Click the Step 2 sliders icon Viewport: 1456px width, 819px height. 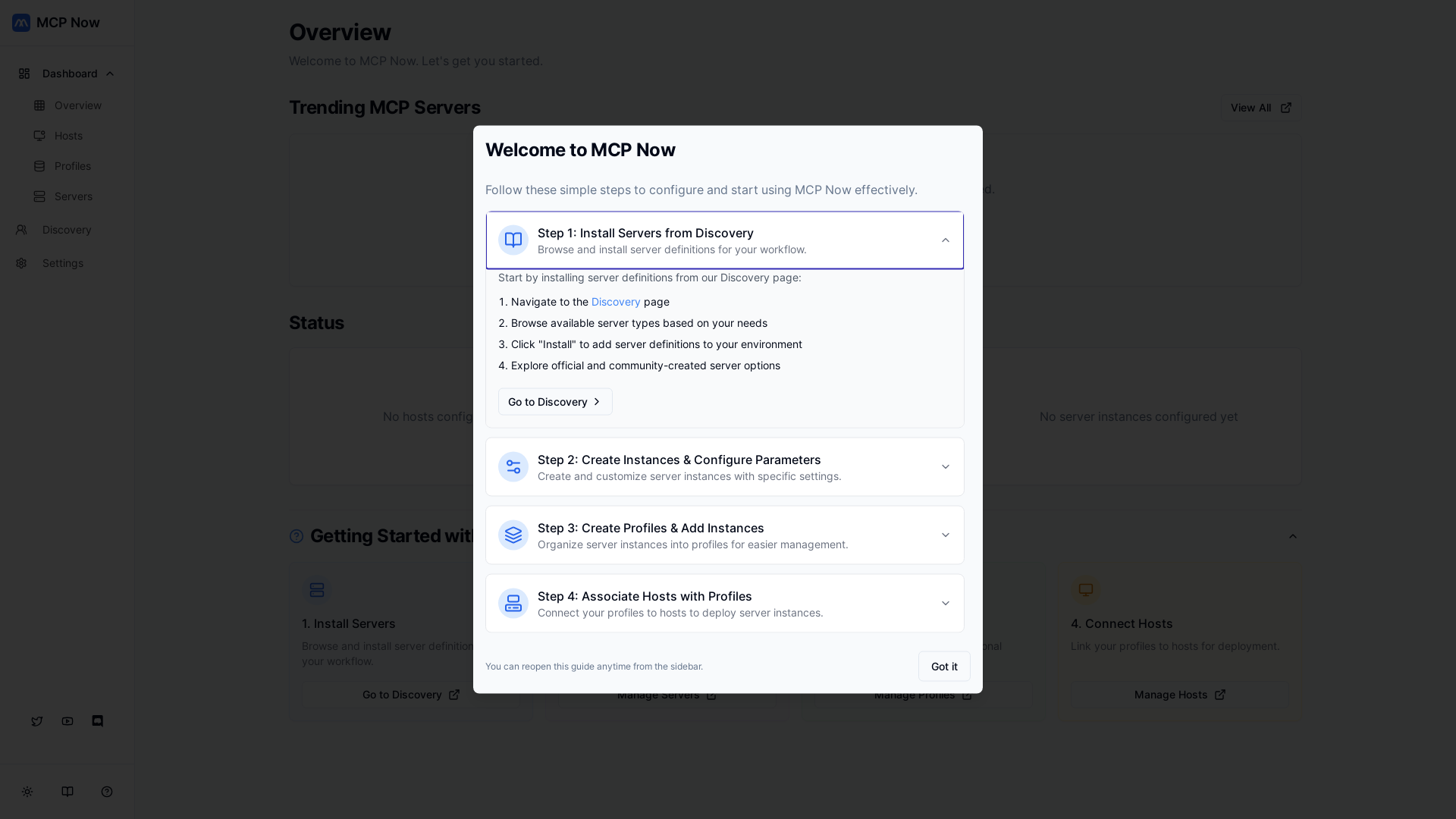(x=513, y=467)
